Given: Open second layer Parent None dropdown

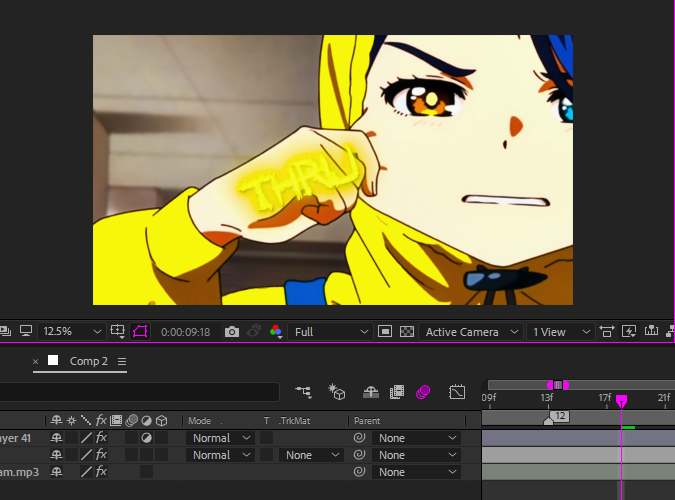Looking at the screenshot, I should 416,455.
